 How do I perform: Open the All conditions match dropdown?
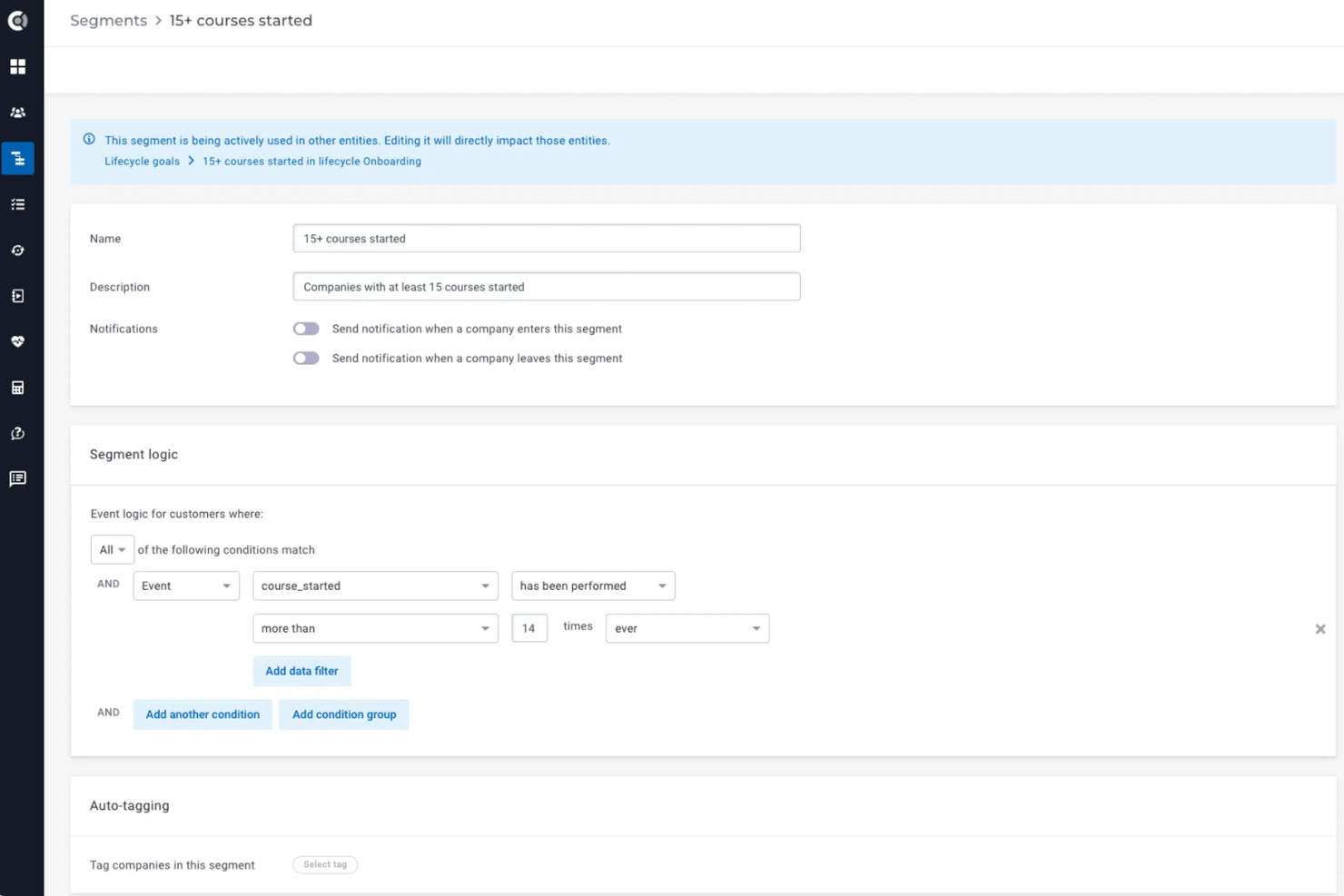click(x=112, y=549)
